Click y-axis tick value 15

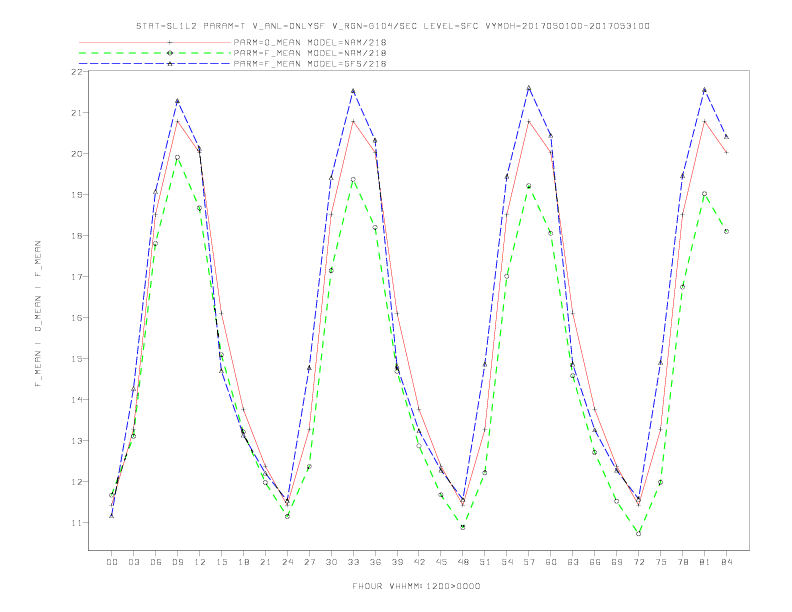pyautogui.click(x=77, y=359)
